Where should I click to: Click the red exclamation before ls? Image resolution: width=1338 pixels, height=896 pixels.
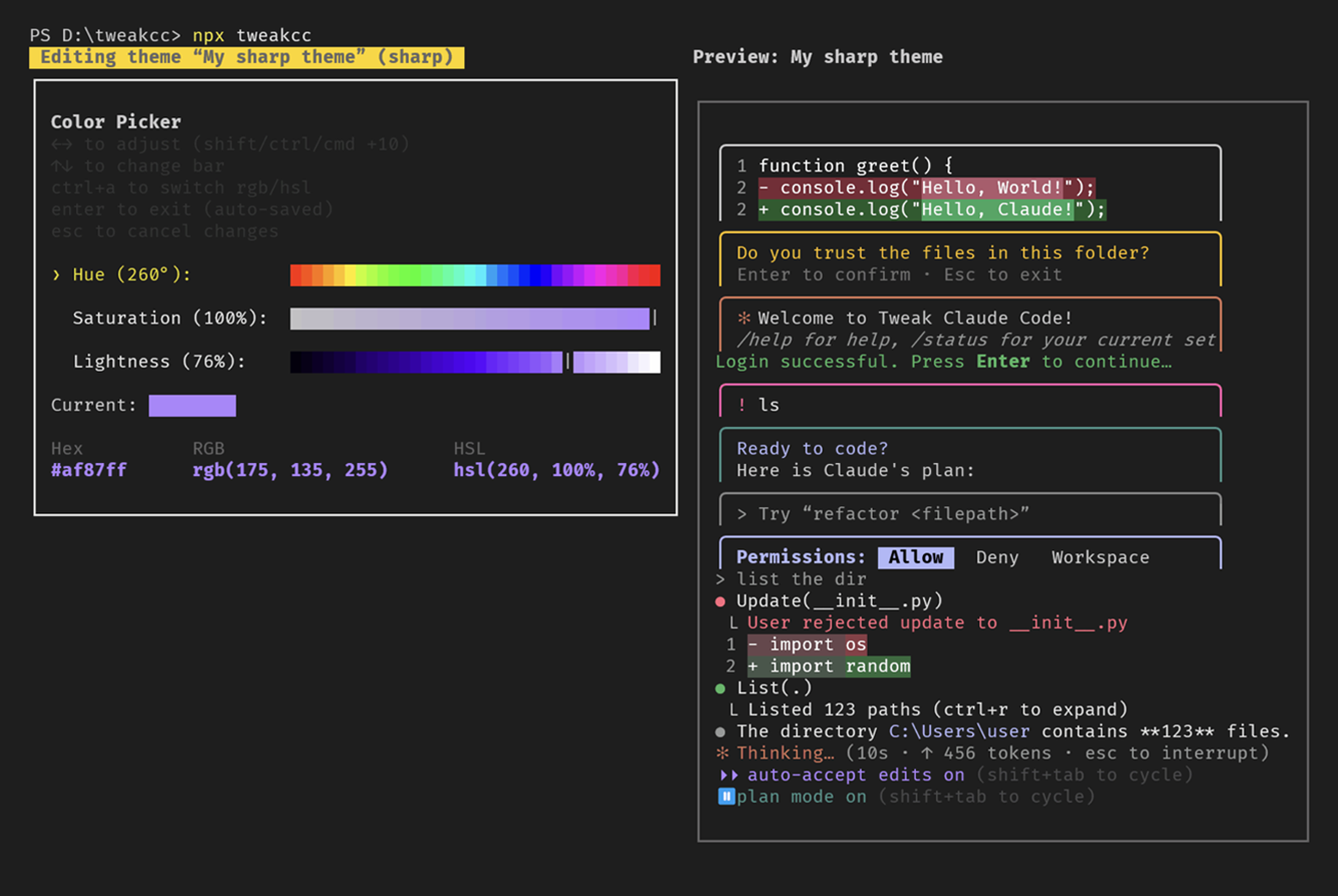point(742,405)
